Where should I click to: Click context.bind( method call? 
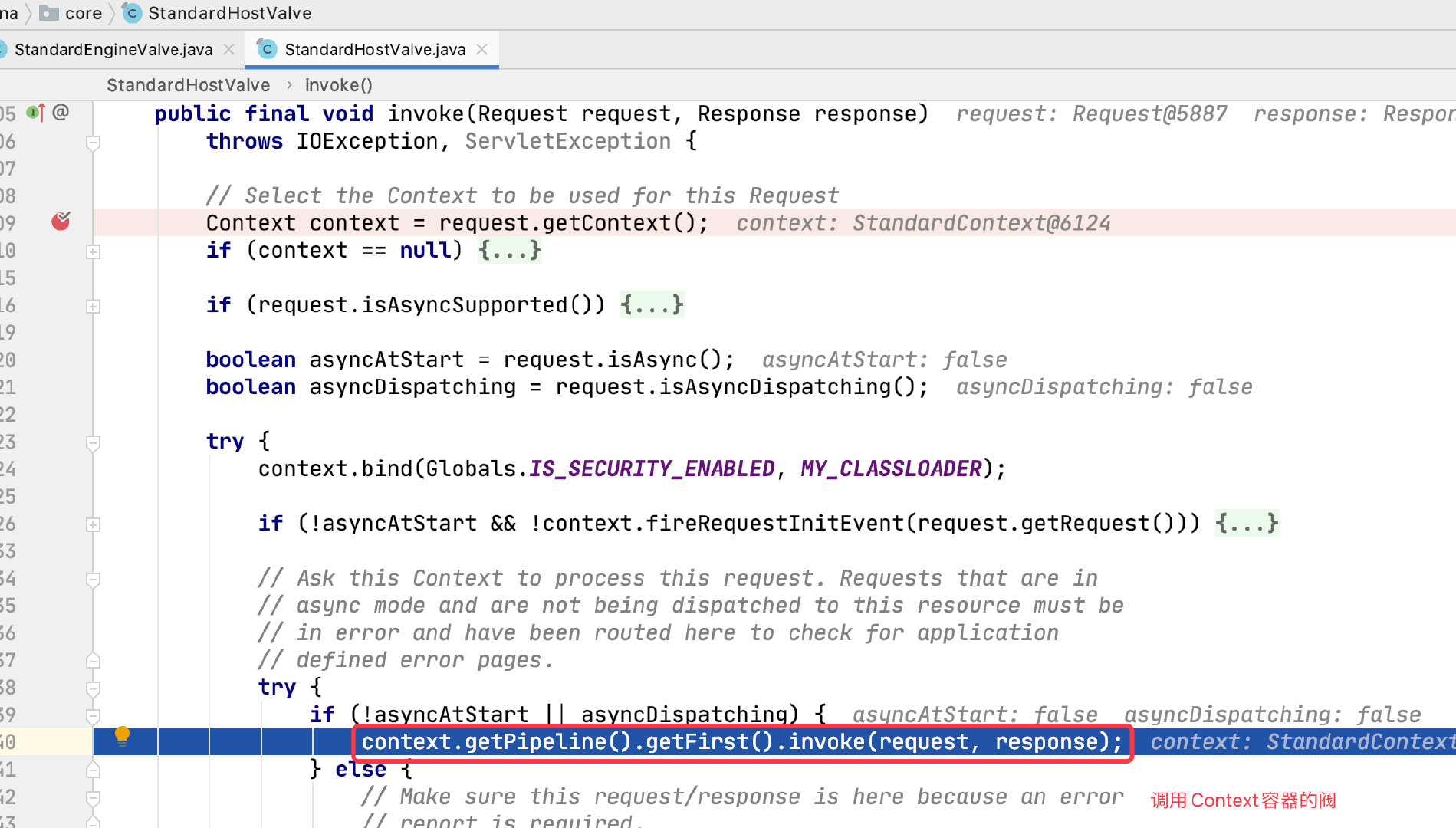[341, 468]
